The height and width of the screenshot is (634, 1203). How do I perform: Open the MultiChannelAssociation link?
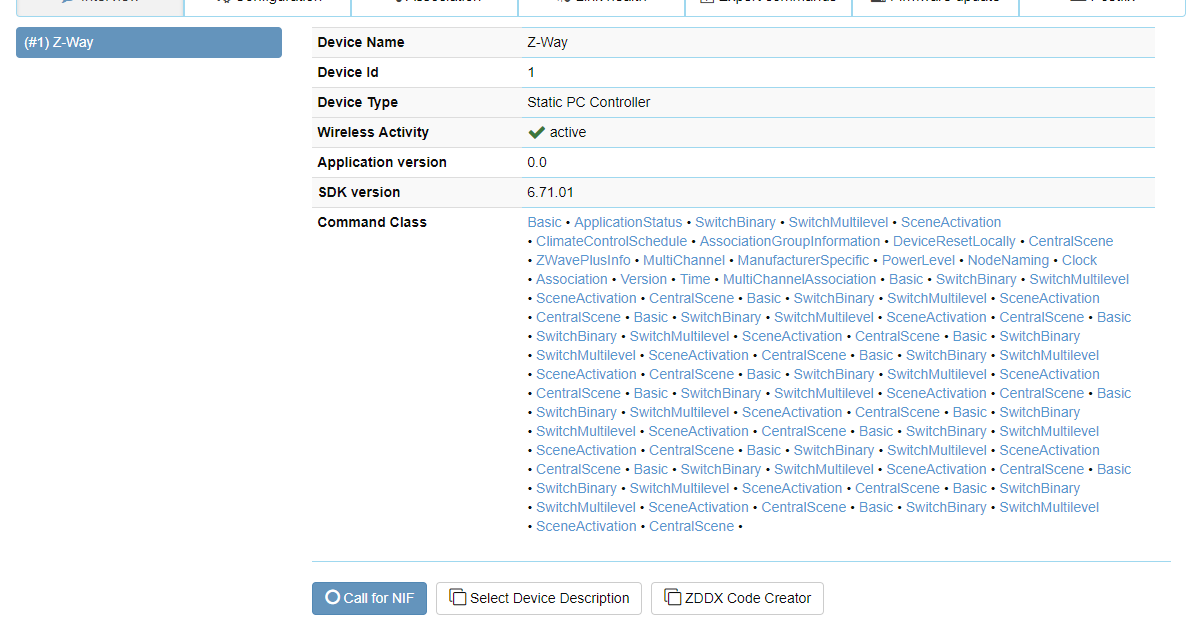click(799, 279)
